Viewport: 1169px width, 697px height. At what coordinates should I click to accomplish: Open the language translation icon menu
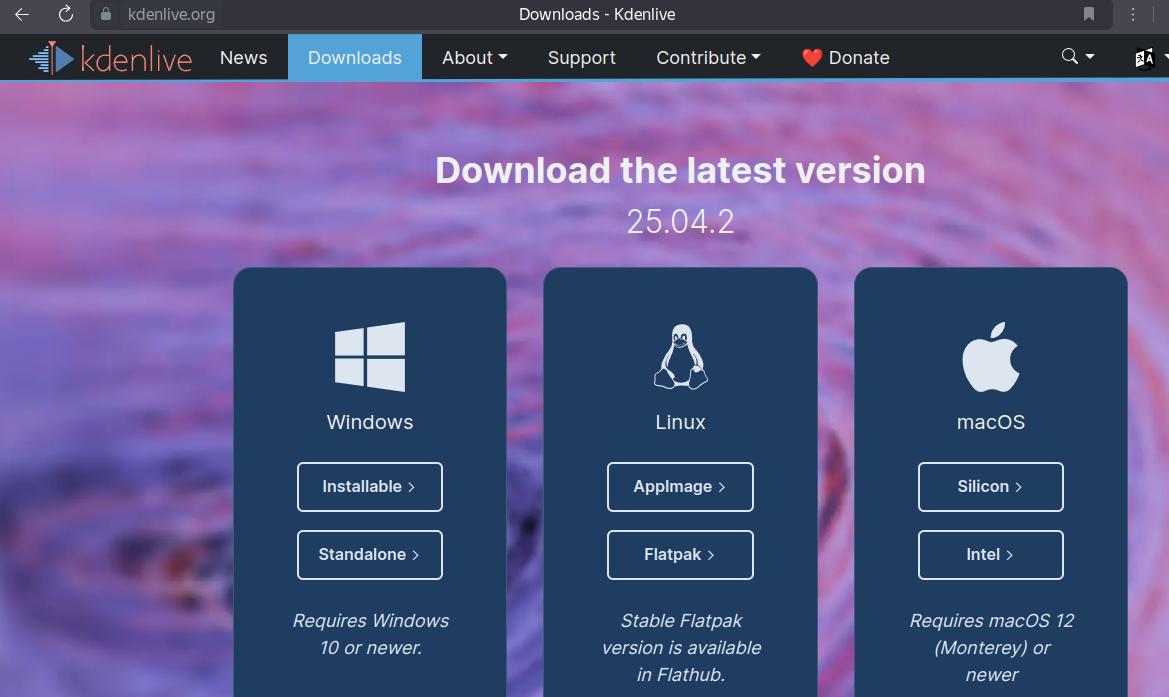tap(1144, 58)
